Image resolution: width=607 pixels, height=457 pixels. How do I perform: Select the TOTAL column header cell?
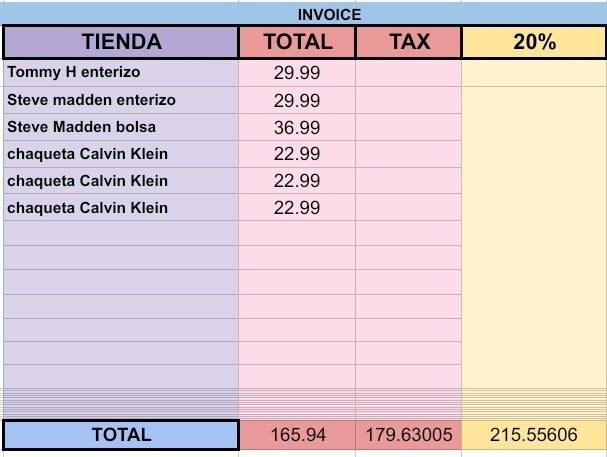[x=297, y=42]
